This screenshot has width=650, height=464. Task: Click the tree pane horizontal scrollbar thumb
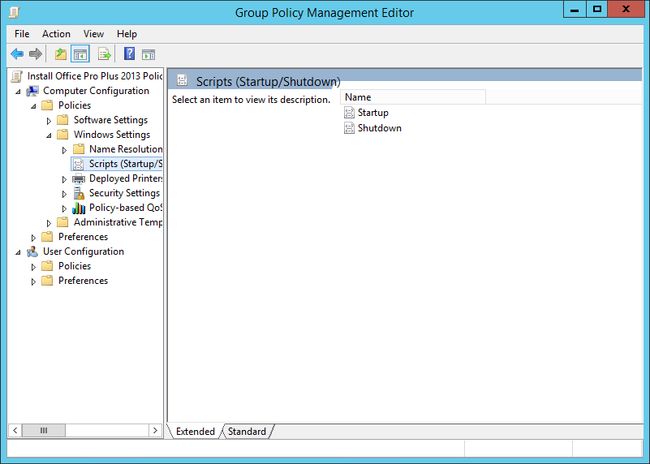pos(44,430)
